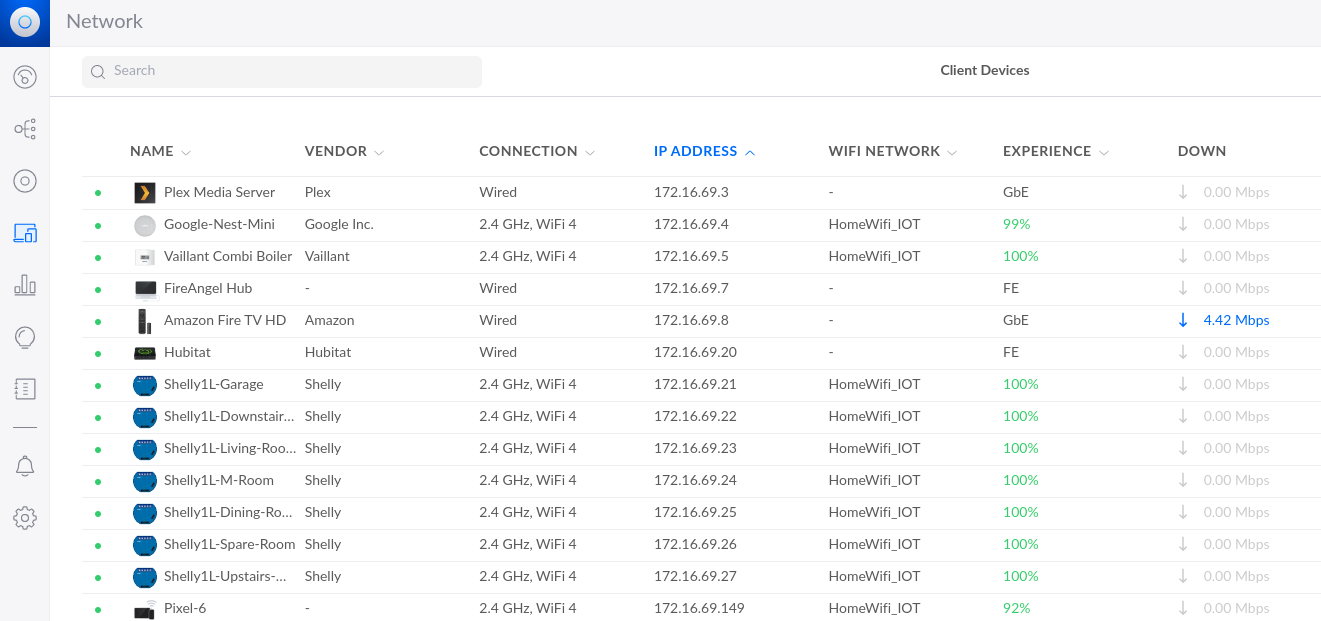Open the Notifications bell icon
This screenshot has height=621, width=1321.
[25, 466]
